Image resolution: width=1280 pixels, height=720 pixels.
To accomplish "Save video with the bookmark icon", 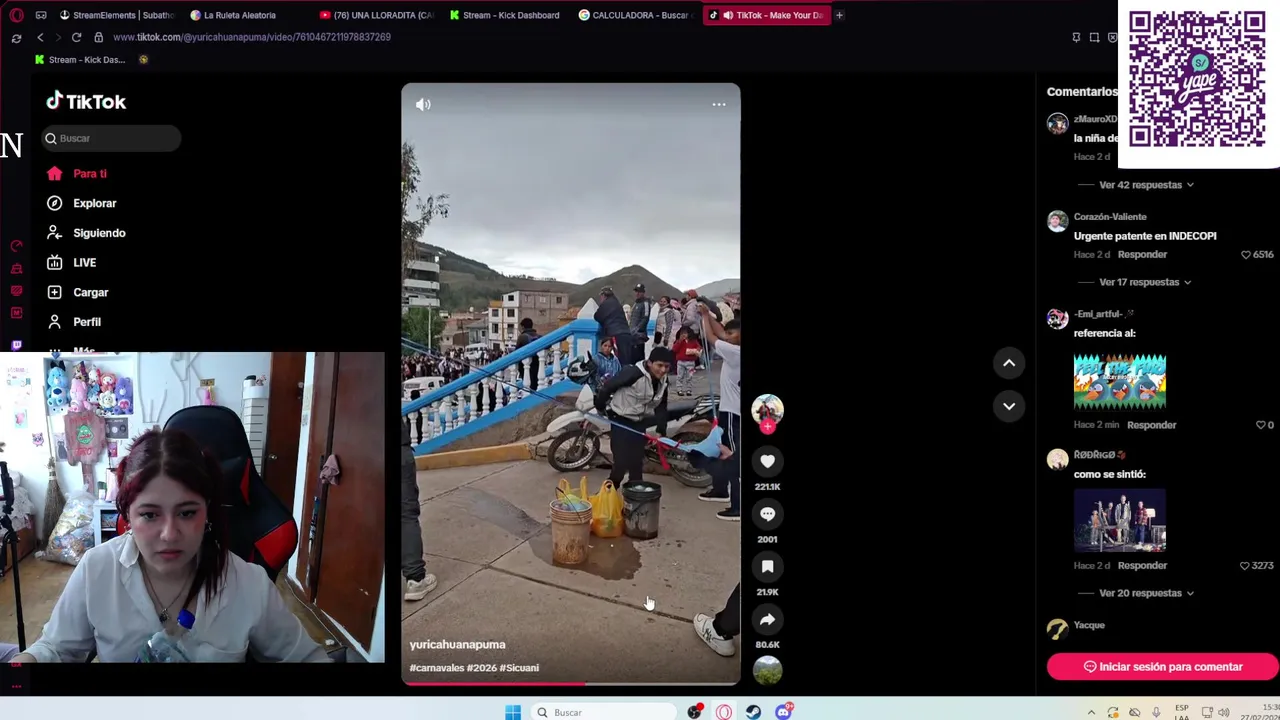I will [x=767, y=567].
